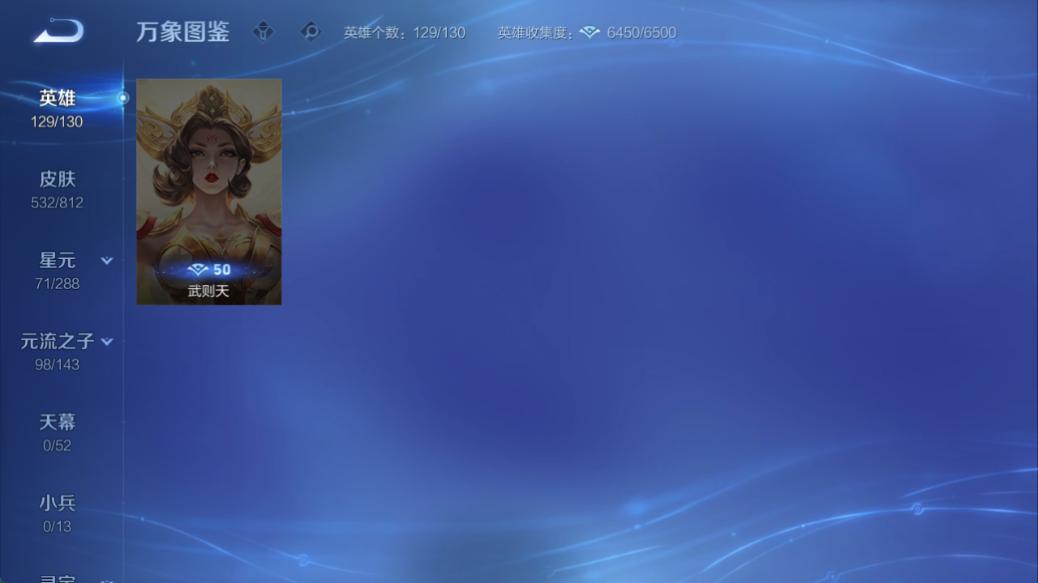This screenshot has width=1038, height=583.
Task: Switch to the 小兵 tab
Action: tap(57, 513)
